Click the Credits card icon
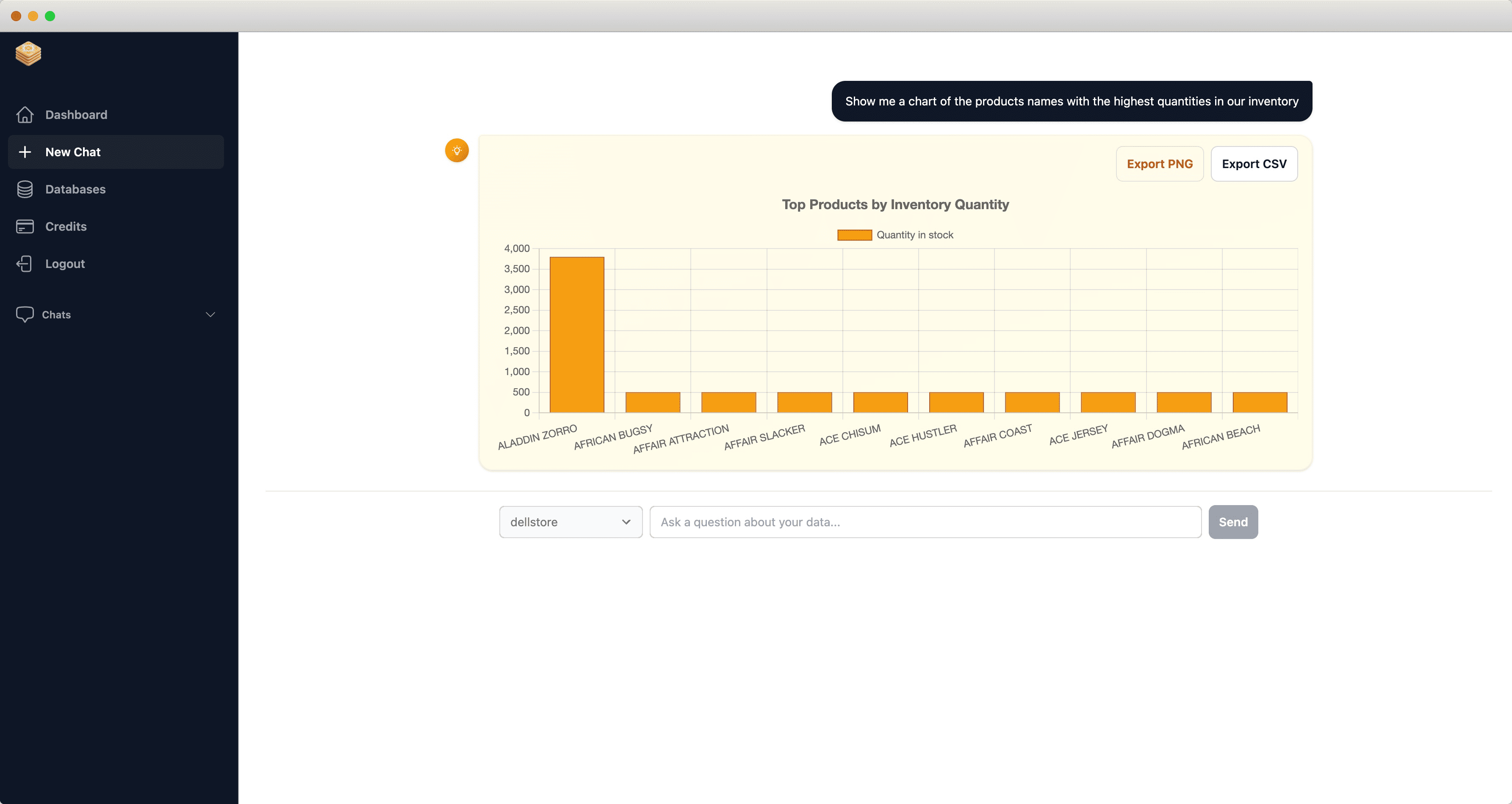The width and height of the screenshot is (1512, 804). (25, 227)
